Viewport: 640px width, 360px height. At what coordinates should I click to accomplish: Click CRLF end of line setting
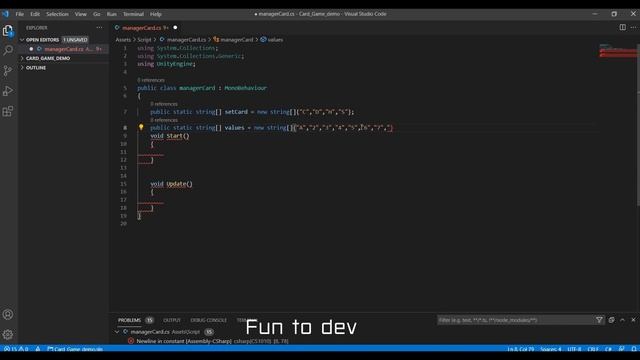click(x=593, y=349)
